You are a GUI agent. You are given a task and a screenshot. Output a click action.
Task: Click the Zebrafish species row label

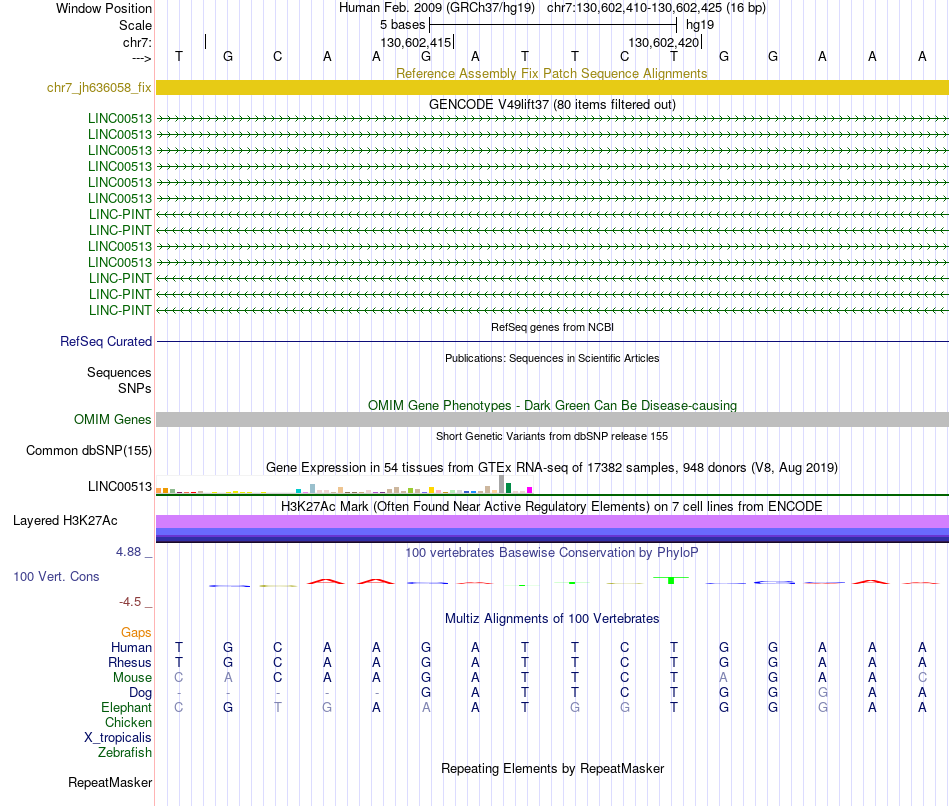125,753
